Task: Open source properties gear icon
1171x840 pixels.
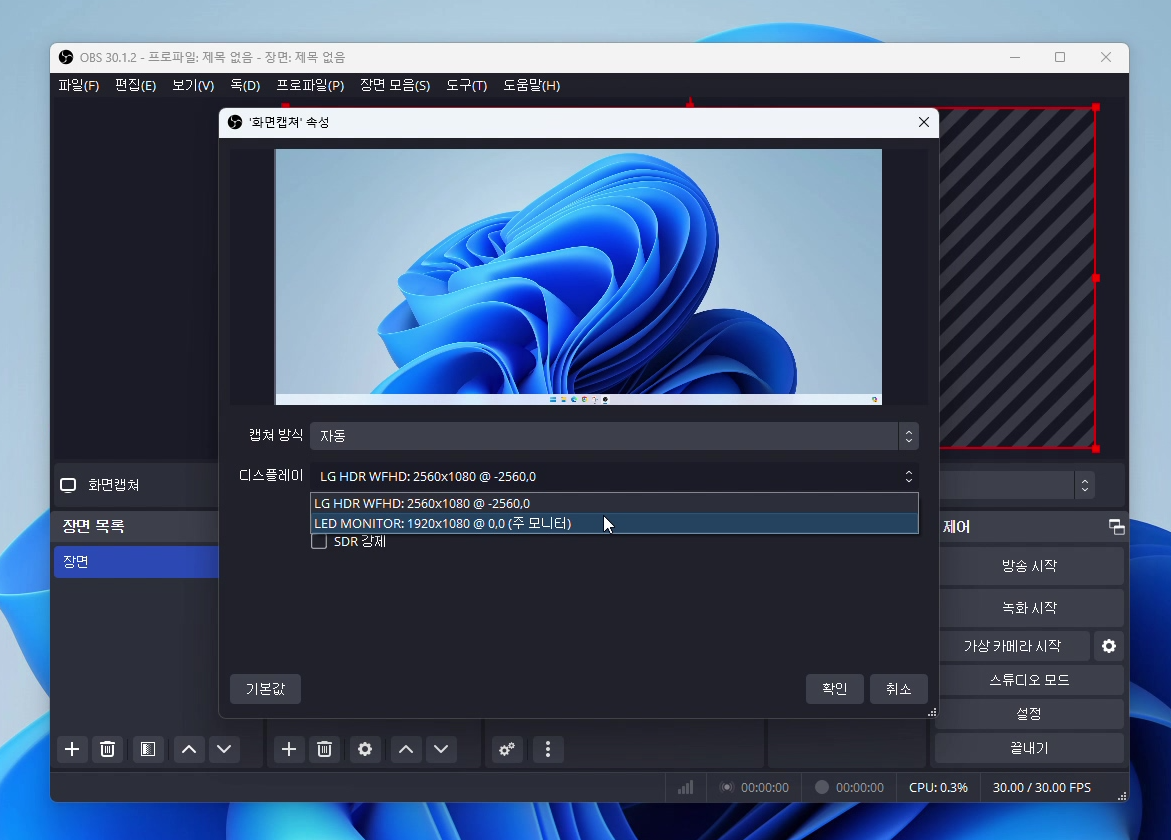Action: coord(364,749)
